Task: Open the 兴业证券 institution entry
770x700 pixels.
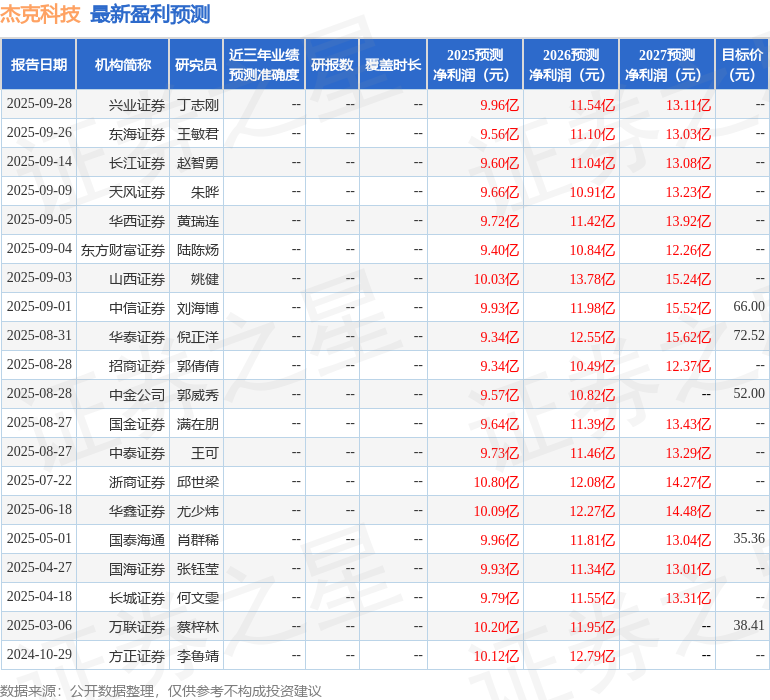Action: 137,104
